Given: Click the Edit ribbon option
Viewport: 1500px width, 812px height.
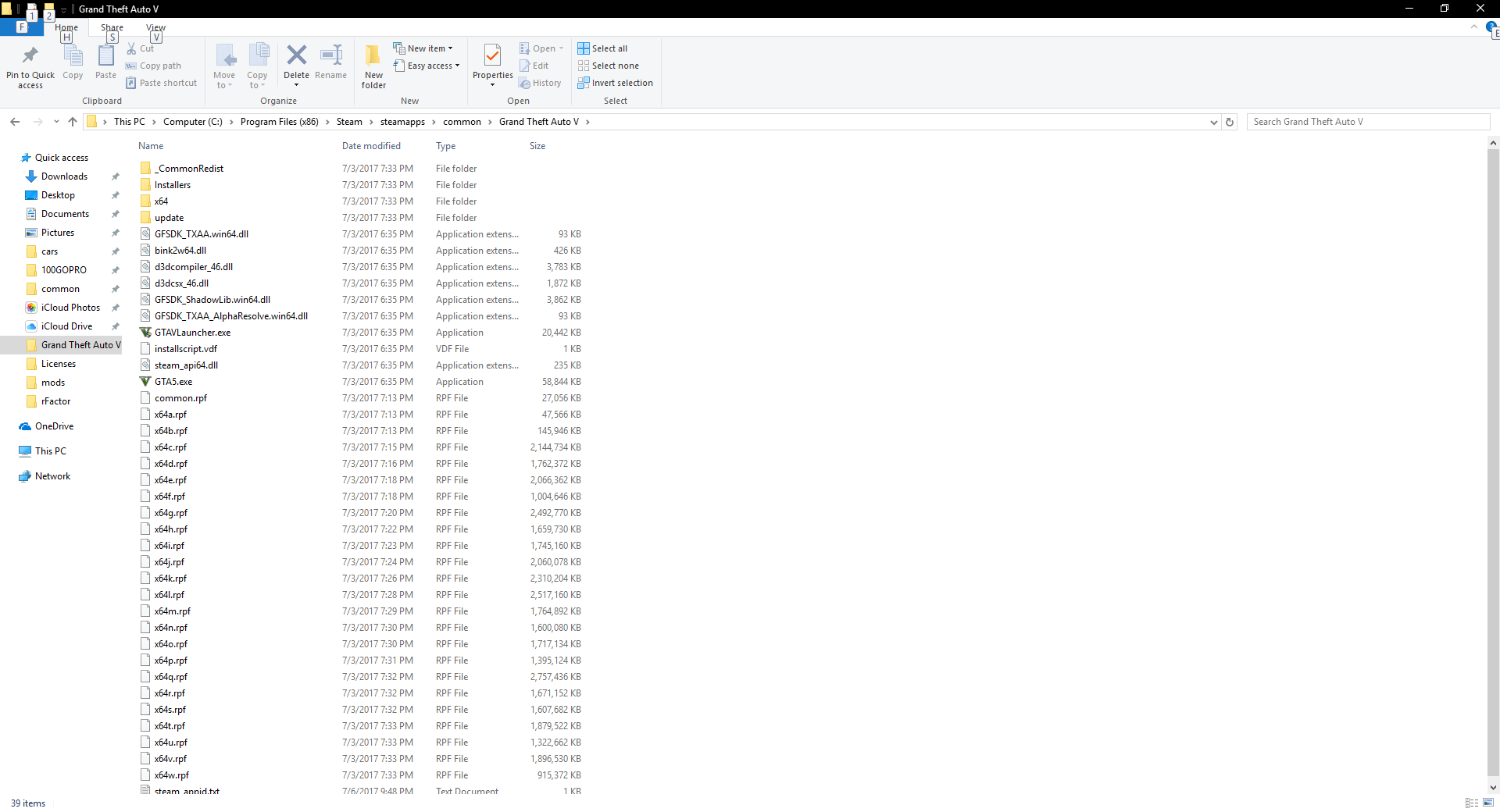Looking at the screenshot, I should click(x=534, y=66).
